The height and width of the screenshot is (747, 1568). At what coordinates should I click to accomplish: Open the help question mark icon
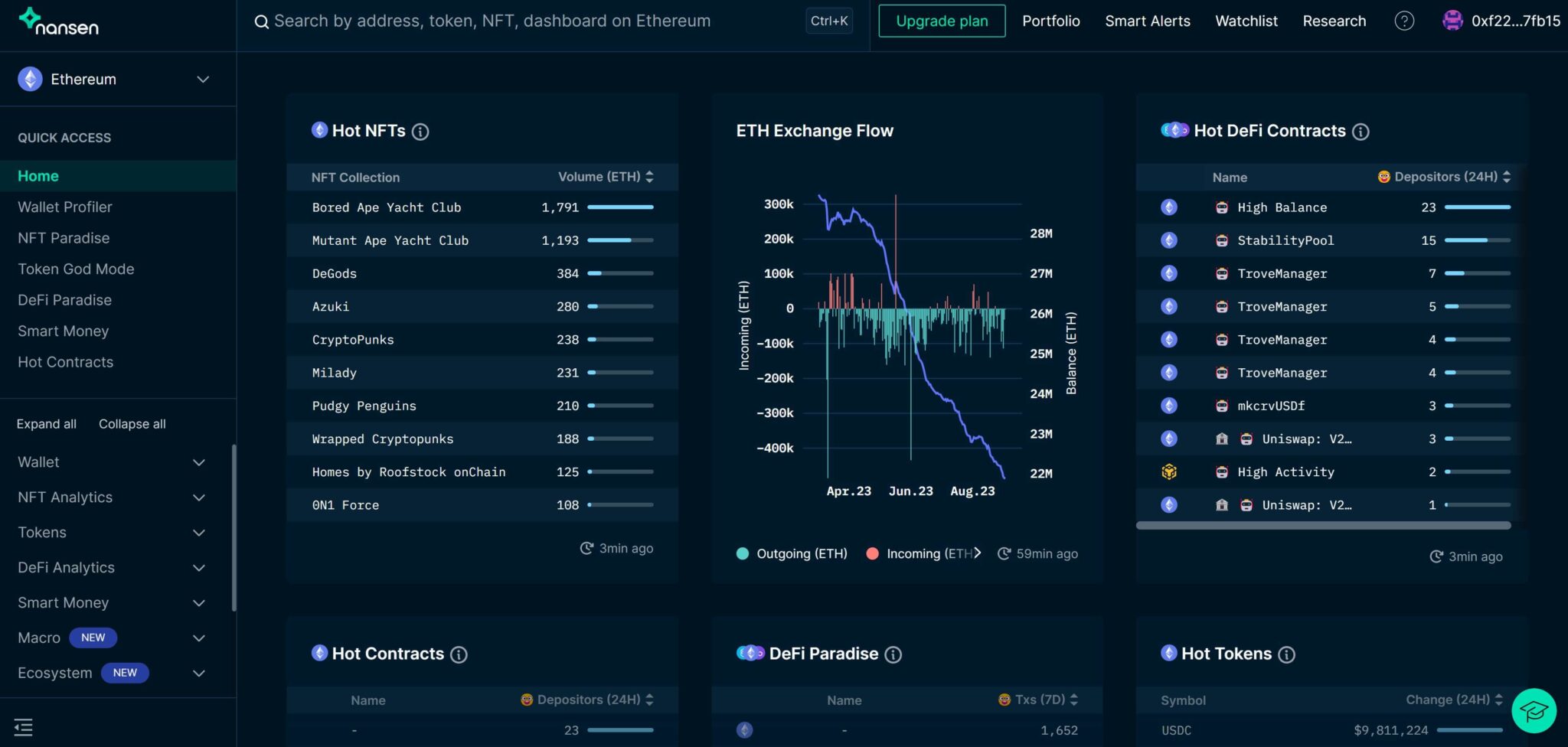coord(1404,21)
